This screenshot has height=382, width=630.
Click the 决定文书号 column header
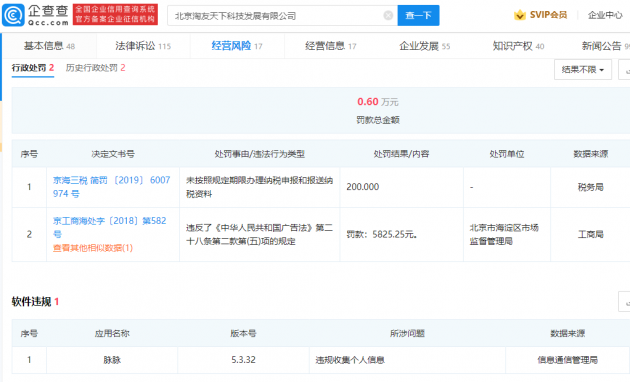click(x=113, y=154)
